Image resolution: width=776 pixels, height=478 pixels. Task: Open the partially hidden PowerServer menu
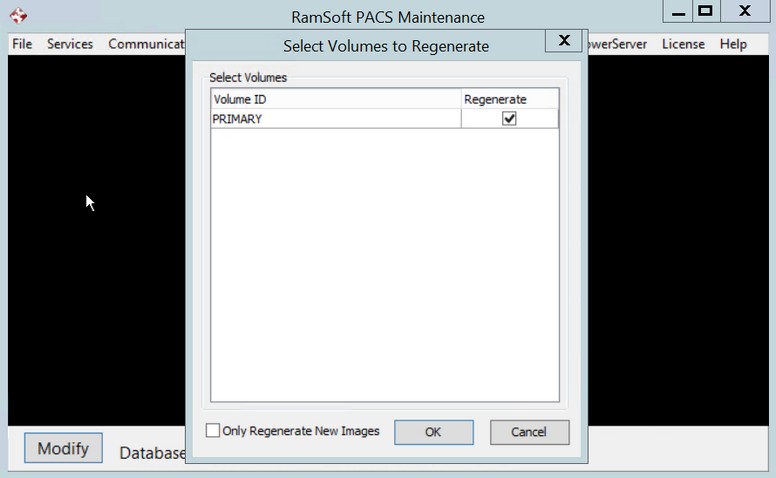coord(617,44)
